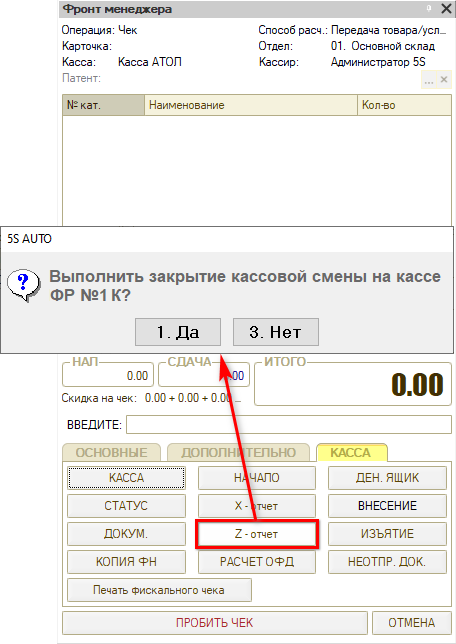Image resolution: width=456 pixels, height=644 pixels.
Task: Confirm shift closing with '1. Да'
Action: click(x=178, y=332)
